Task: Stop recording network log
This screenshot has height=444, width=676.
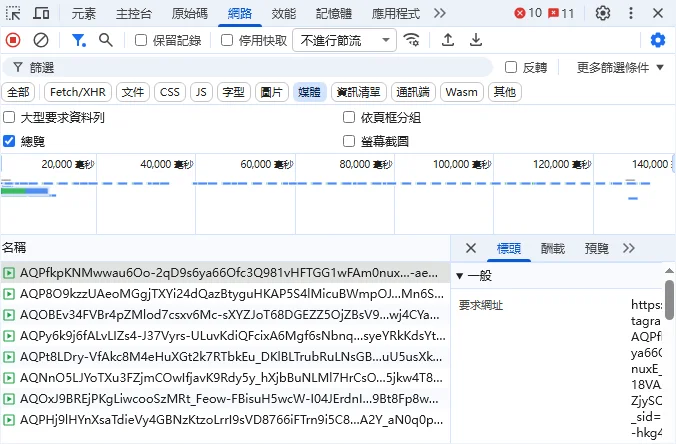Action: tap(13, 40)
